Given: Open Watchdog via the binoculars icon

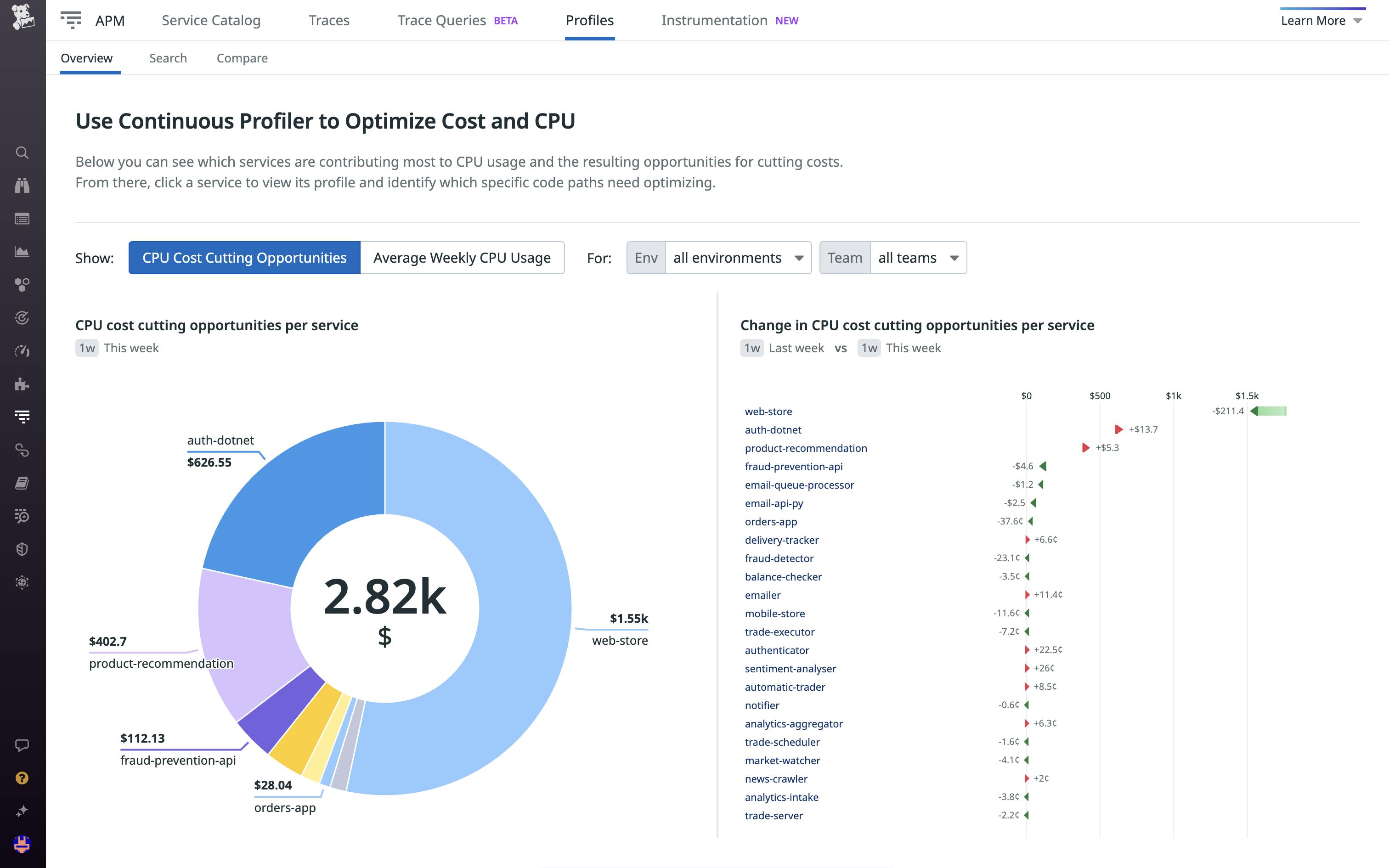Looking at the screenshot, I should 22,186.
